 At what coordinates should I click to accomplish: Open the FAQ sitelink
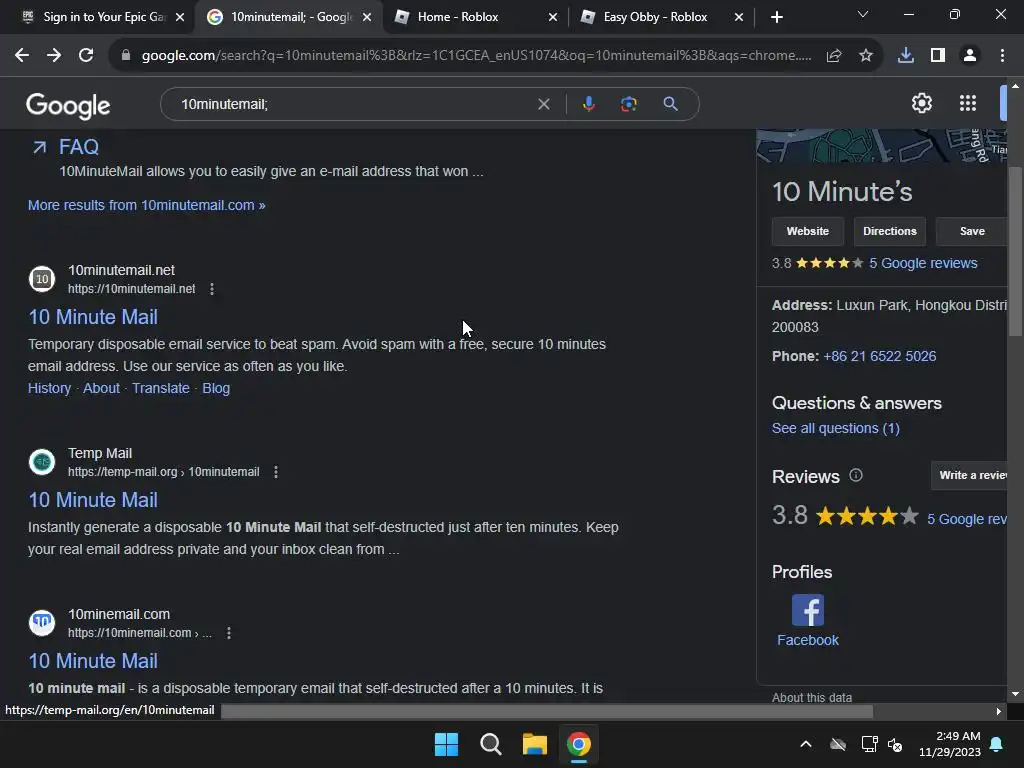click(x=78, y=147)
